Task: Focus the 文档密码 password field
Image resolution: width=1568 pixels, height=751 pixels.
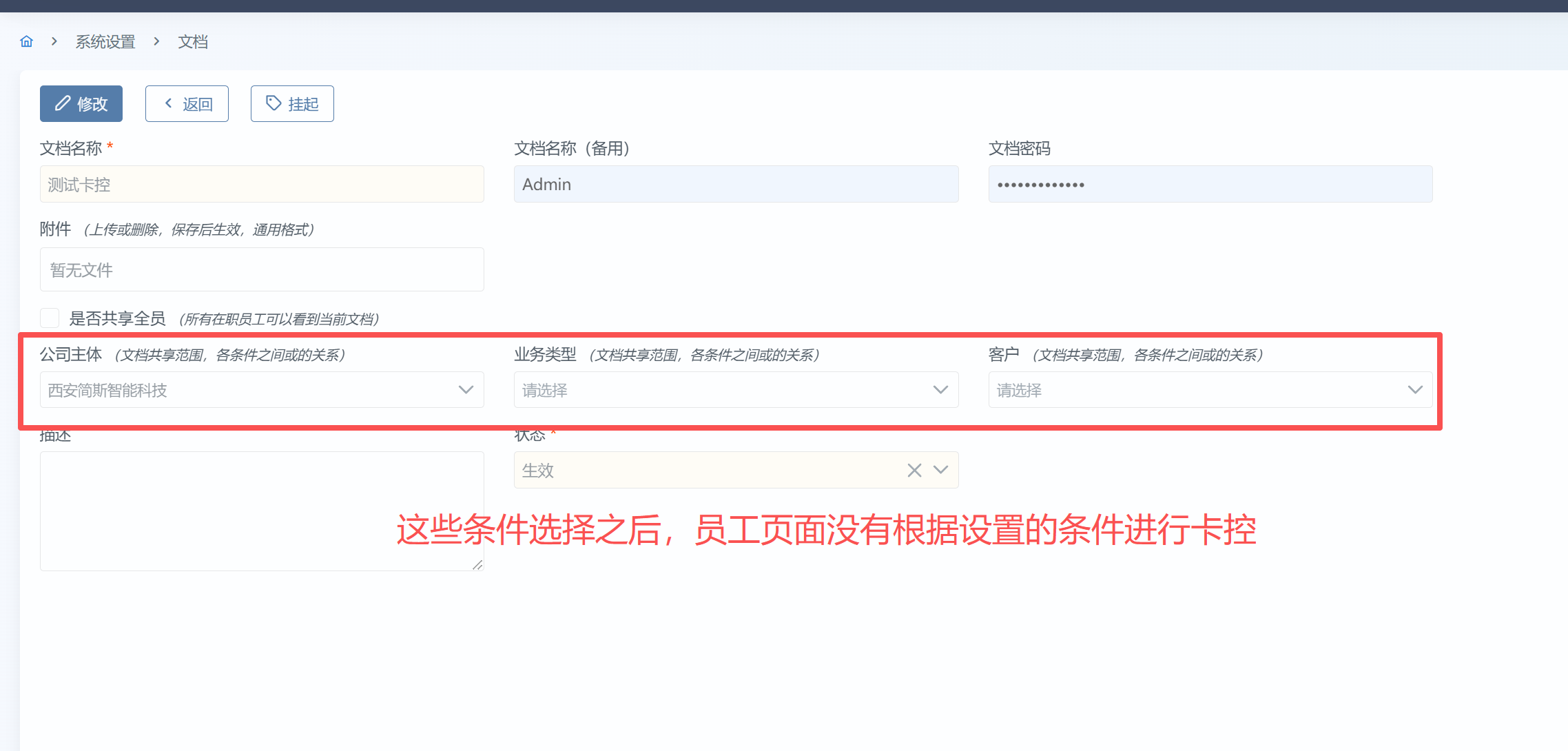Action: [x=1210, y=184]
